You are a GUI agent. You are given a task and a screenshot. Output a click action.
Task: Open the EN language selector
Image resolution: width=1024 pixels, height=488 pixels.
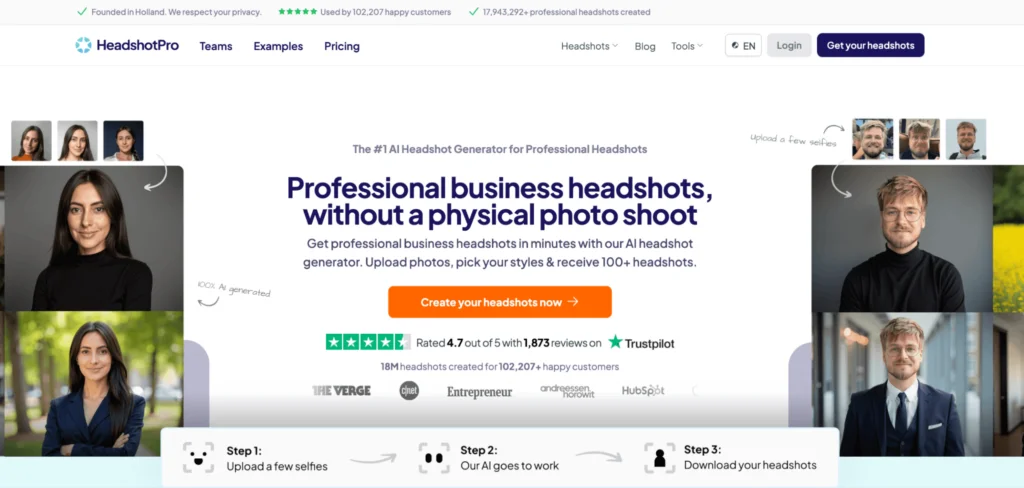point(743,45)
